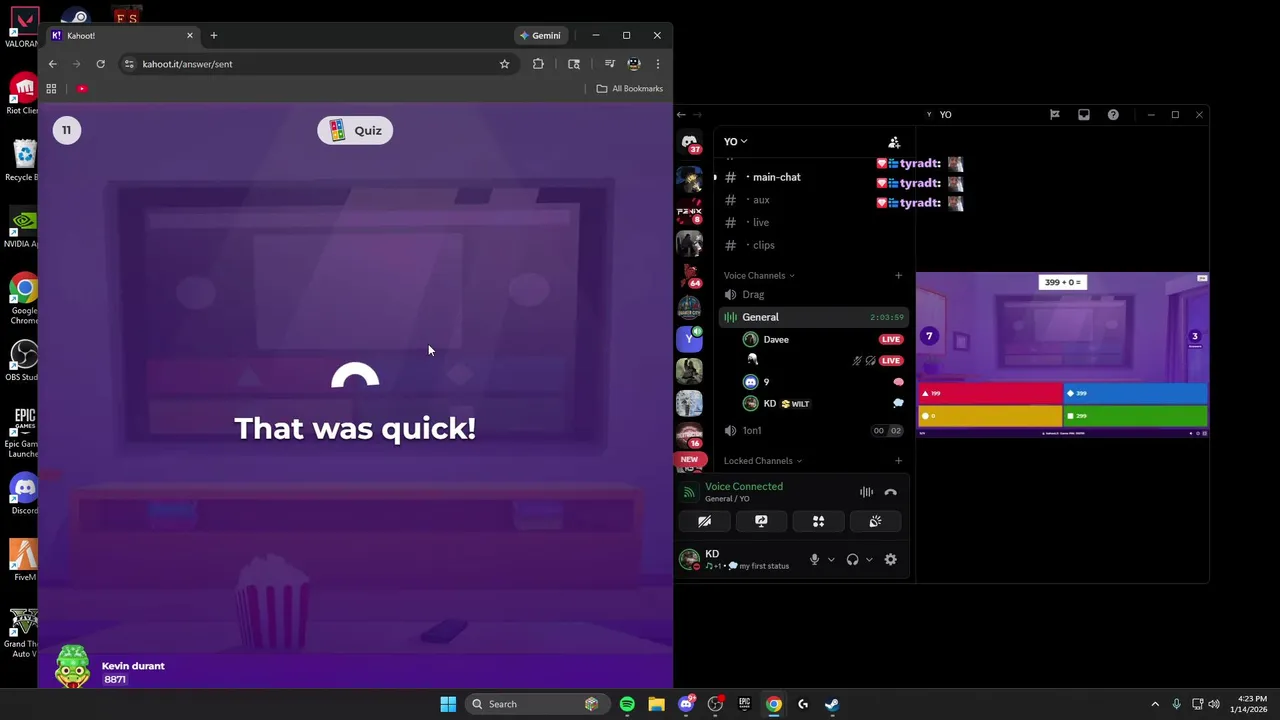Viewport: 1280px width, 720px height.
Task: Open Steam from the taskbar
Action: click(x=831, y=704)
